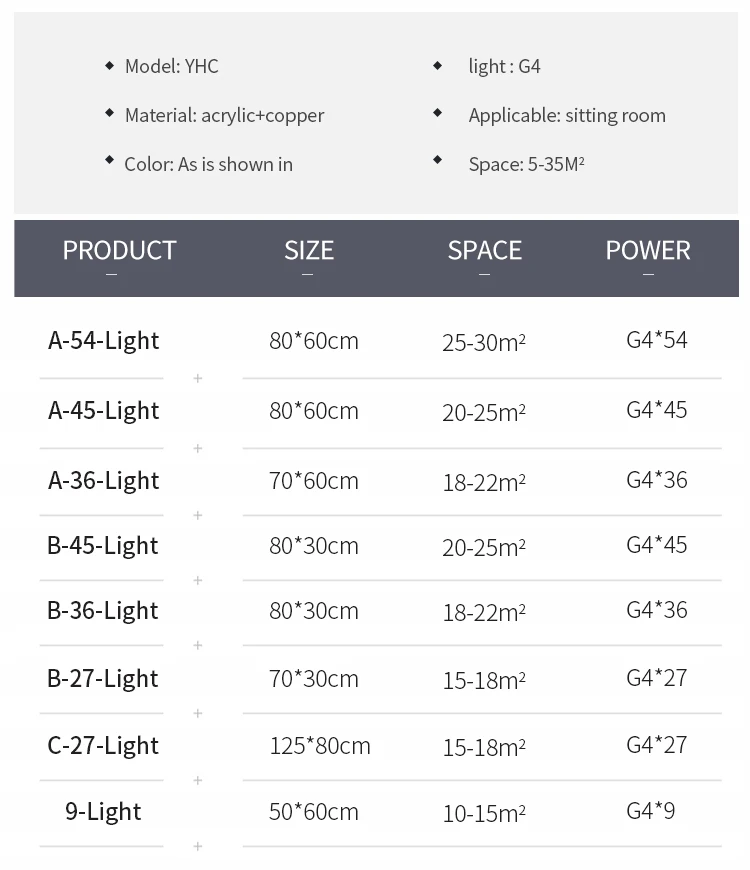Select the A-54-Light product name
The image size is (750, 870).
103,340
